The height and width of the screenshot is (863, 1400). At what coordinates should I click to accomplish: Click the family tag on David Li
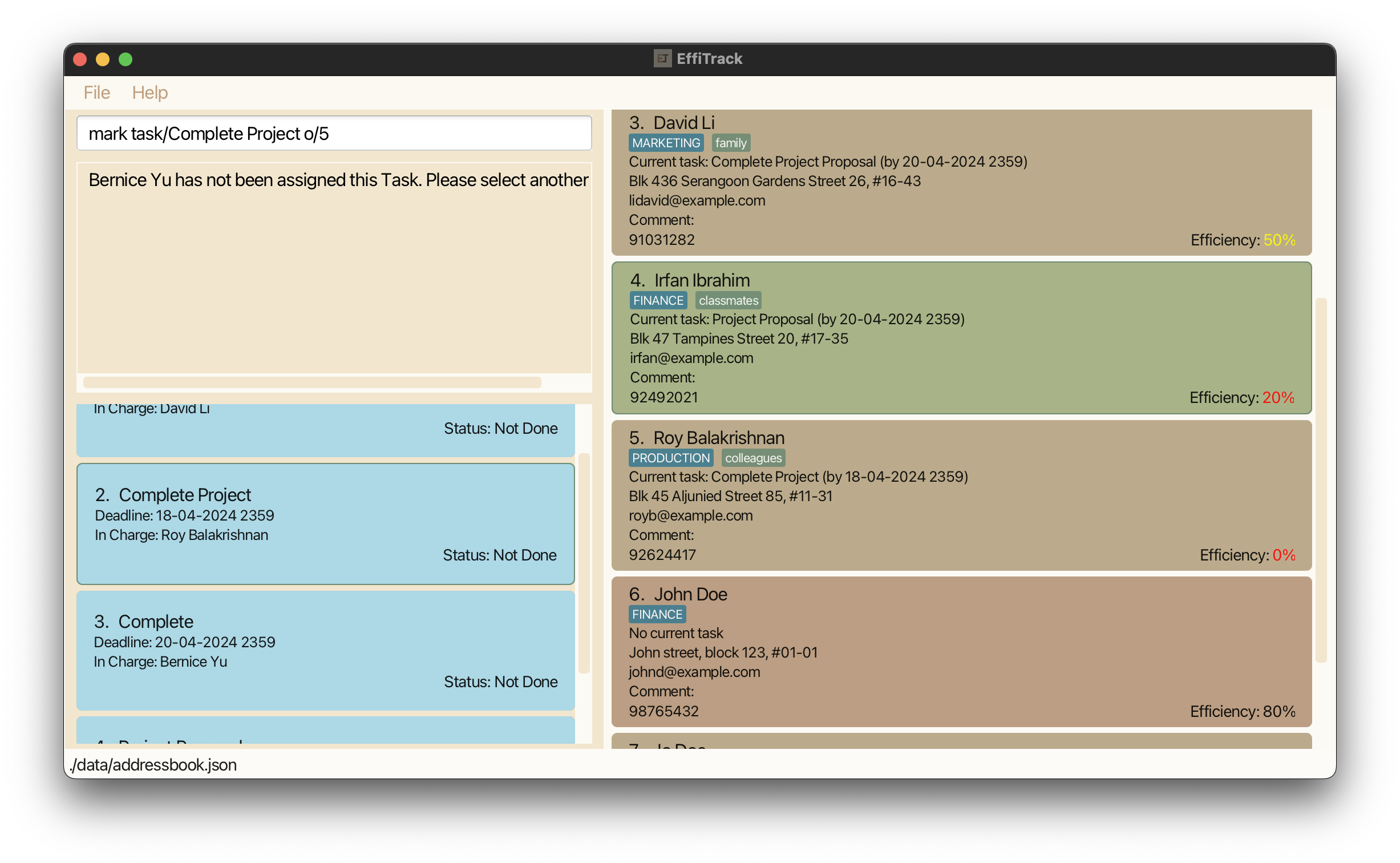730,143
